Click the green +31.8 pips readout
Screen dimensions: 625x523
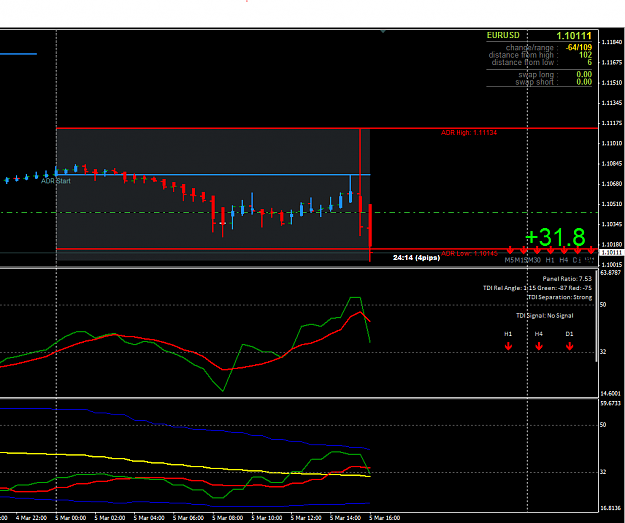click(556, 237)
